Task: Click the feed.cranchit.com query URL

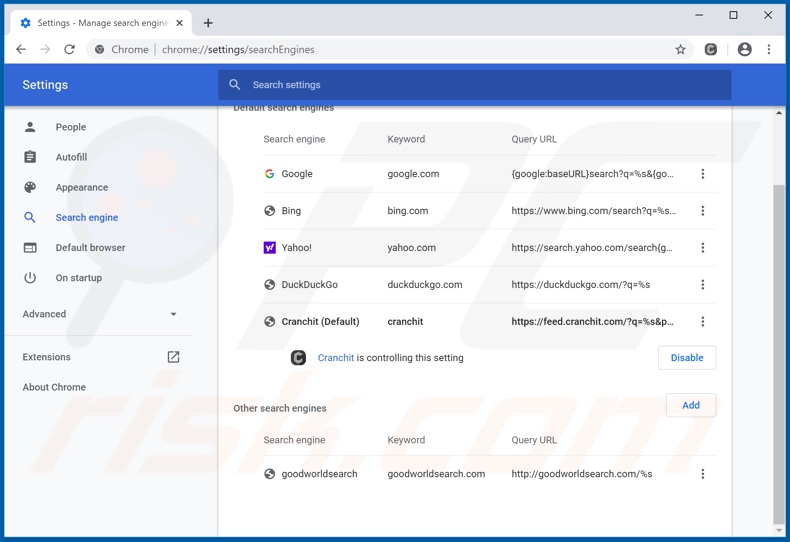Action: point(592,321)
